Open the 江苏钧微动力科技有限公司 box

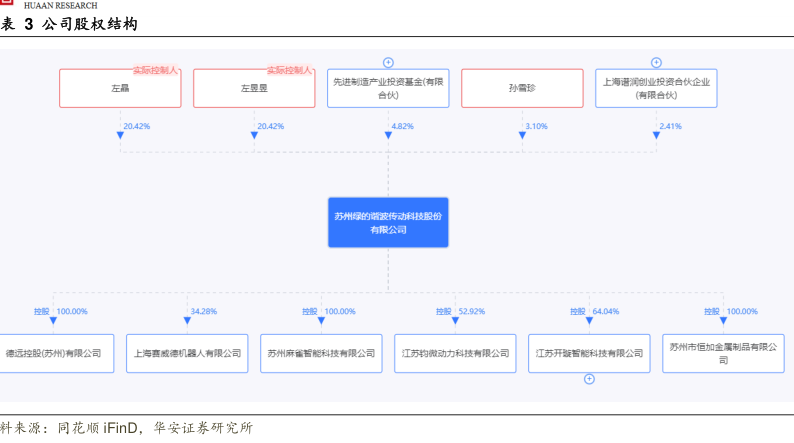455,353
